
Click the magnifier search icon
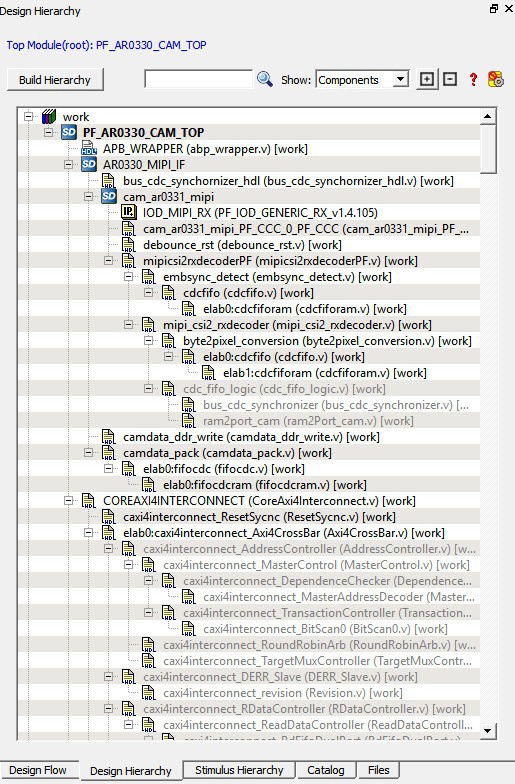click(264, 79)
